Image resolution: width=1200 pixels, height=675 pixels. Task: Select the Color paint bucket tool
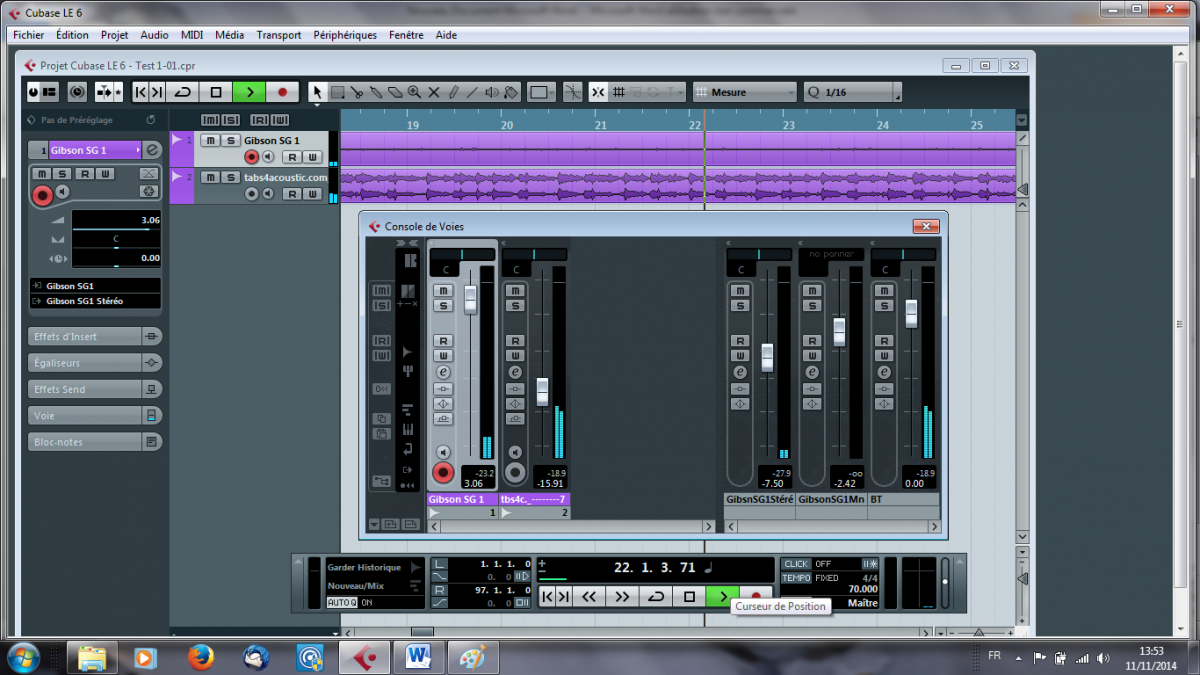click(510, 92)
